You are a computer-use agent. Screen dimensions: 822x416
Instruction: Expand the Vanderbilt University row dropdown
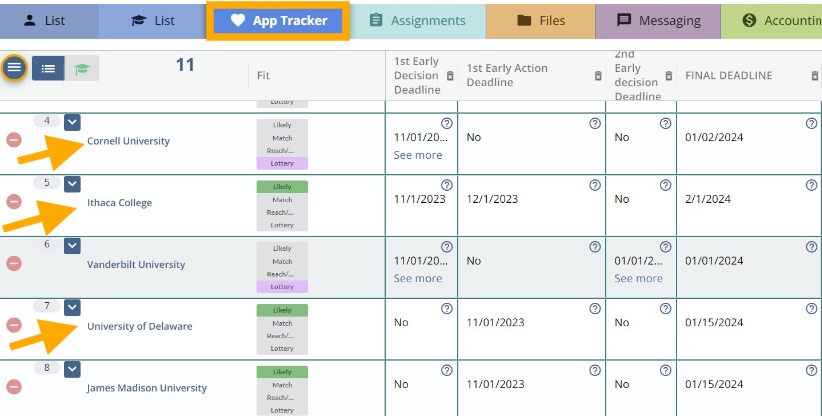72,246
